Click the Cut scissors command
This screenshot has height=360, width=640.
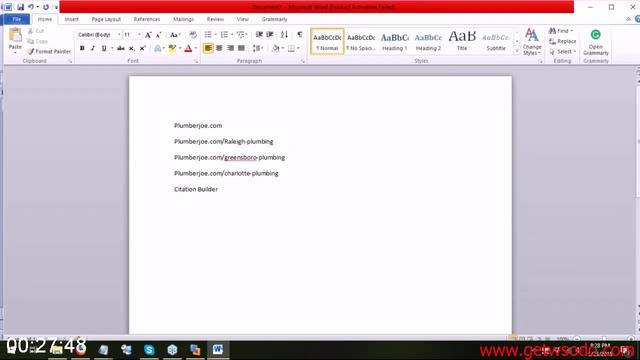click(36, 31)
